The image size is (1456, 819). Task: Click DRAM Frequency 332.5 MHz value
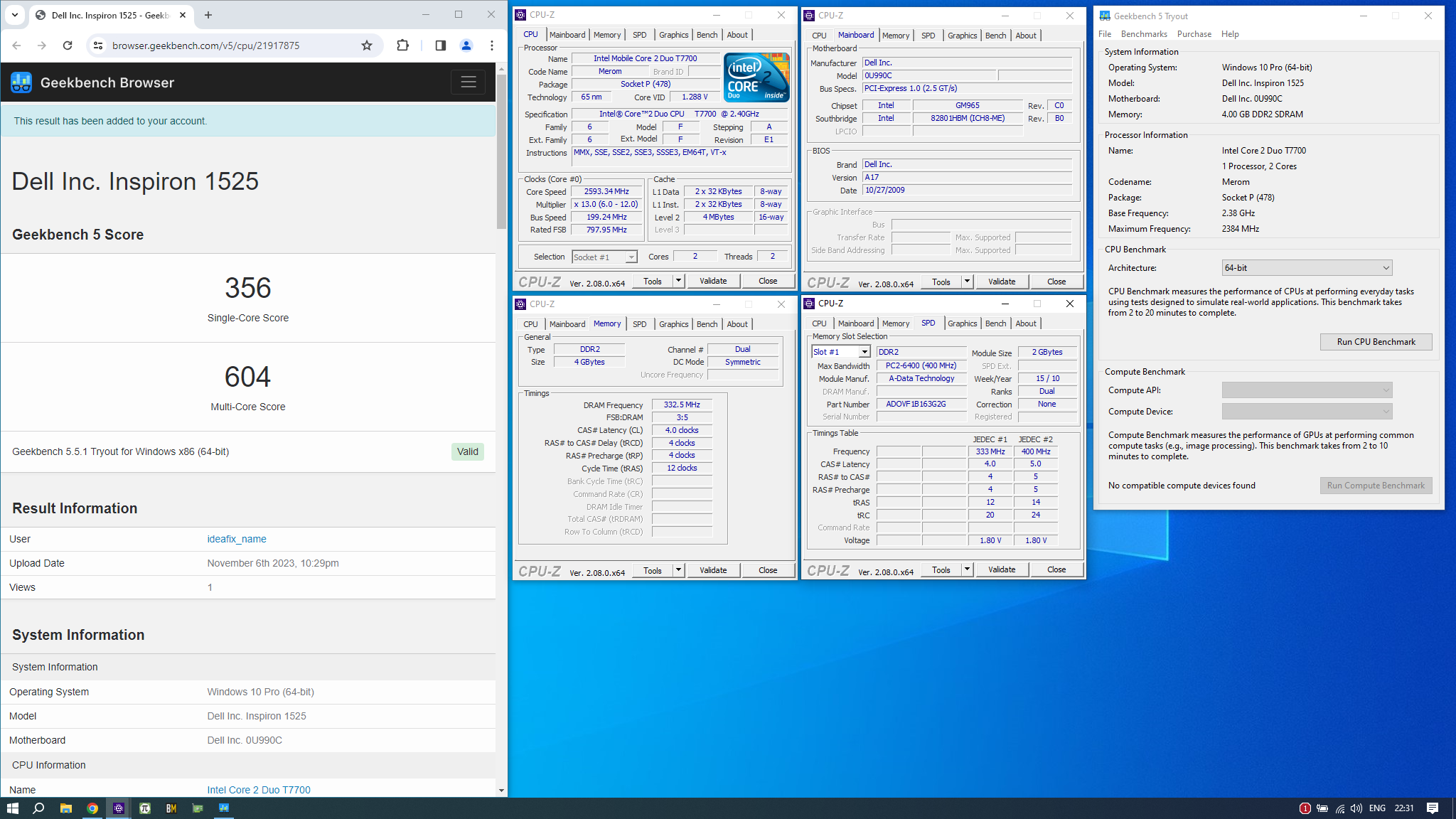[682, 405]
